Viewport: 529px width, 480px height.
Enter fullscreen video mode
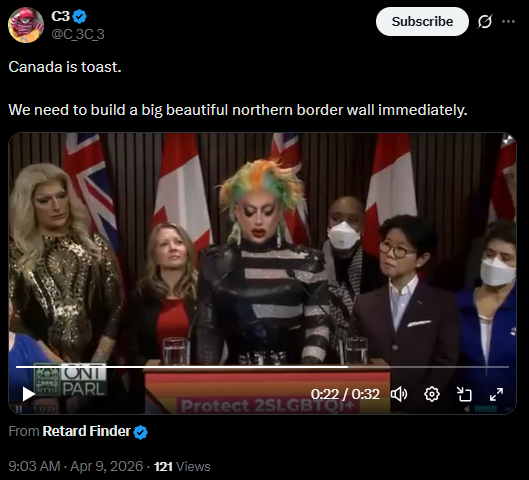(x=496, y=394)
